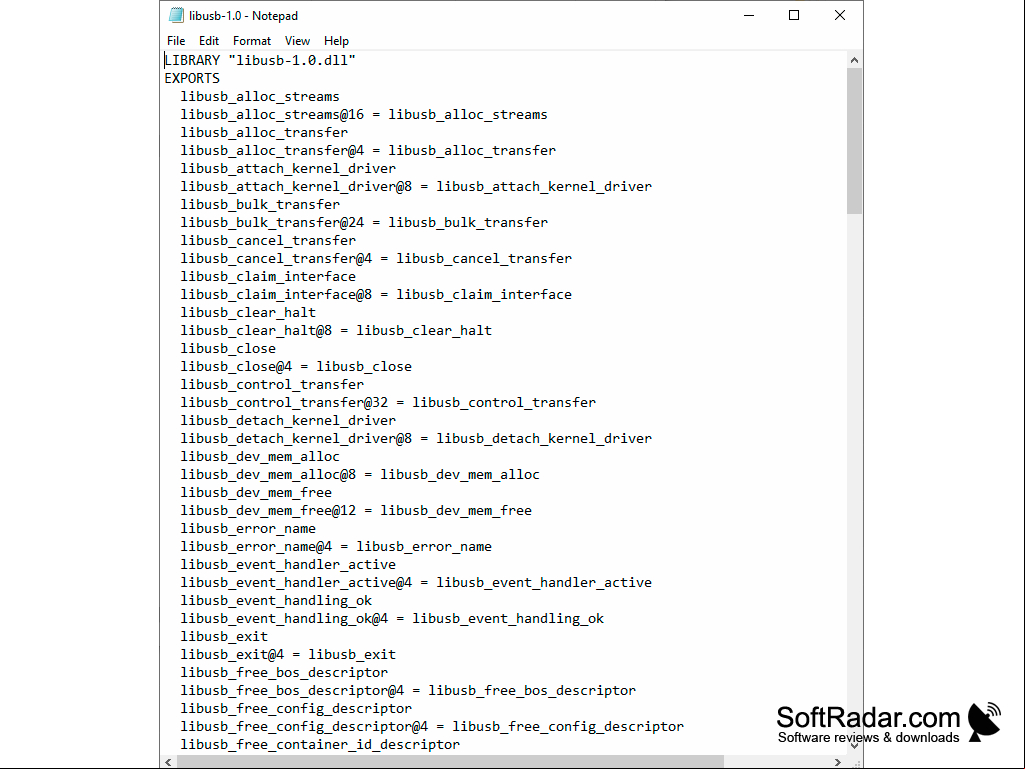Click the line starting "libusb_dev_mem_free@12"

pos(356,510)
